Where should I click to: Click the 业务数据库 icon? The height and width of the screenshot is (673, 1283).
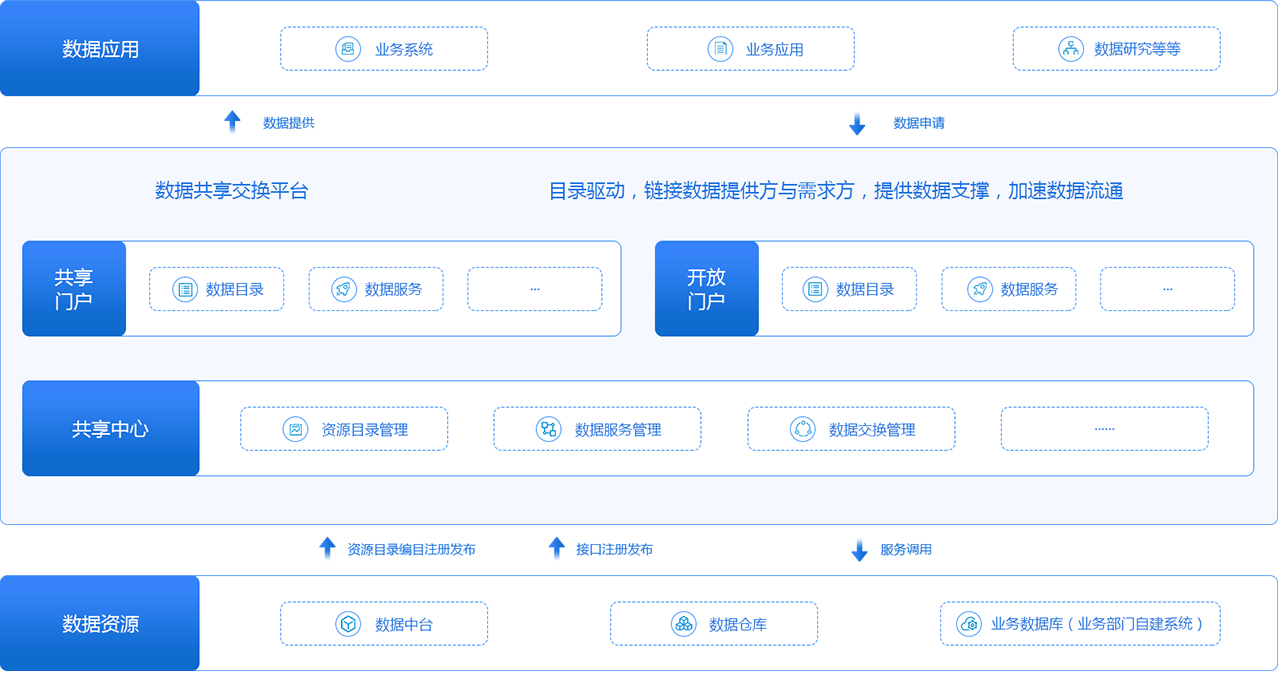coord(968,624)
